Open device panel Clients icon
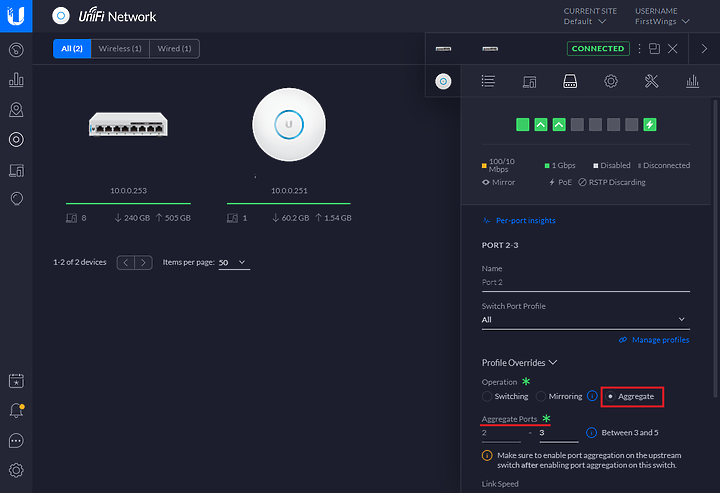Screen dimensions: 720x493 point(529,82)
